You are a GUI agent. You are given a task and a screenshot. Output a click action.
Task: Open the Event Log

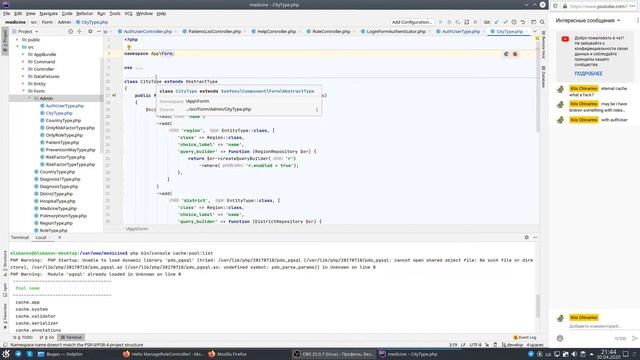coord(525,338)
